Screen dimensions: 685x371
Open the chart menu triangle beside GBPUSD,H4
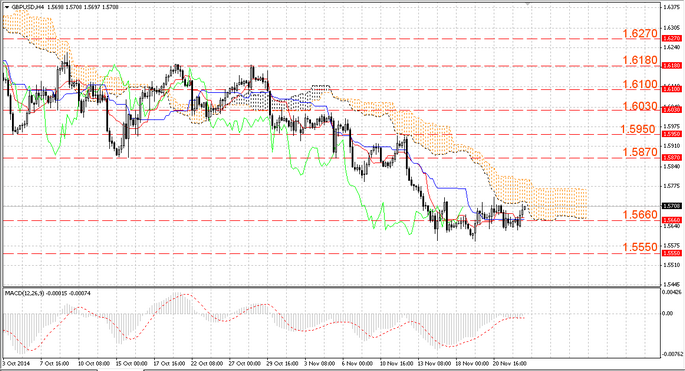click(7, 7)
